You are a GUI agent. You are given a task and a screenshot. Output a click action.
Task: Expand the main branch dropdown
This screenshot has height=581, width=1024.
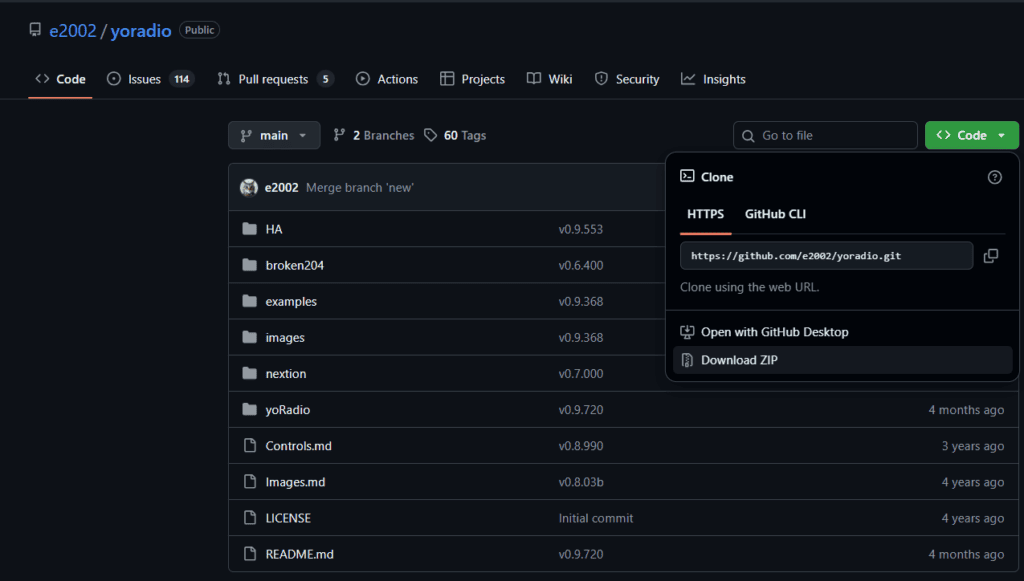274,135
